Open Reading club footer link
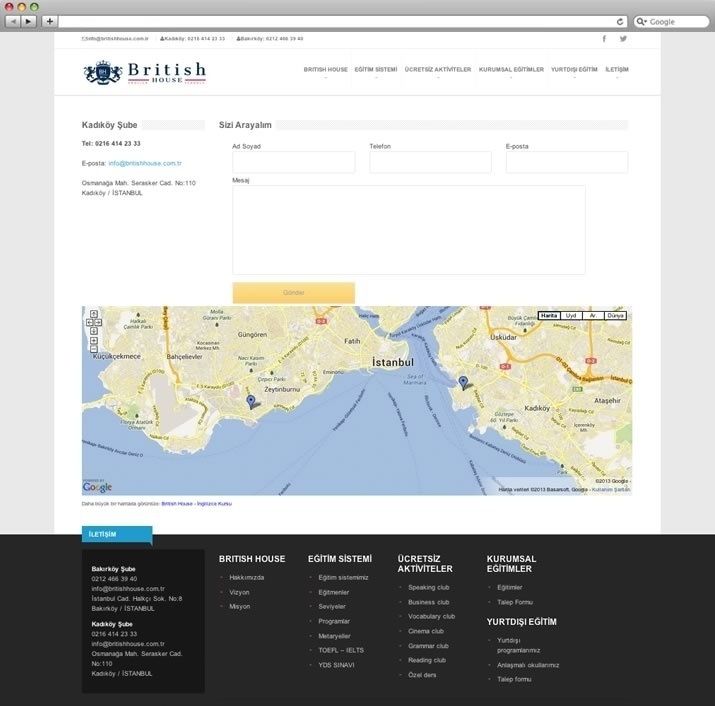Screen dimensions: 715x706 [427, 660]
